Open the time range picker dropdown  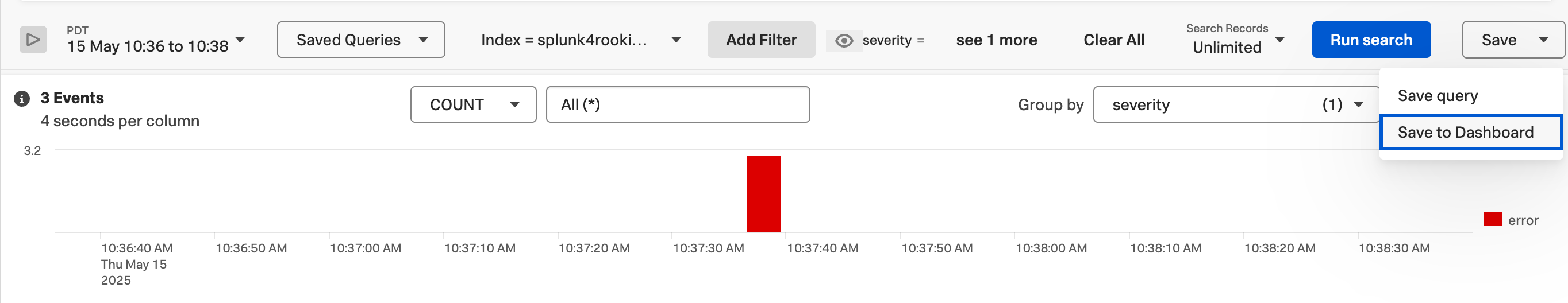tap(156, 40)
